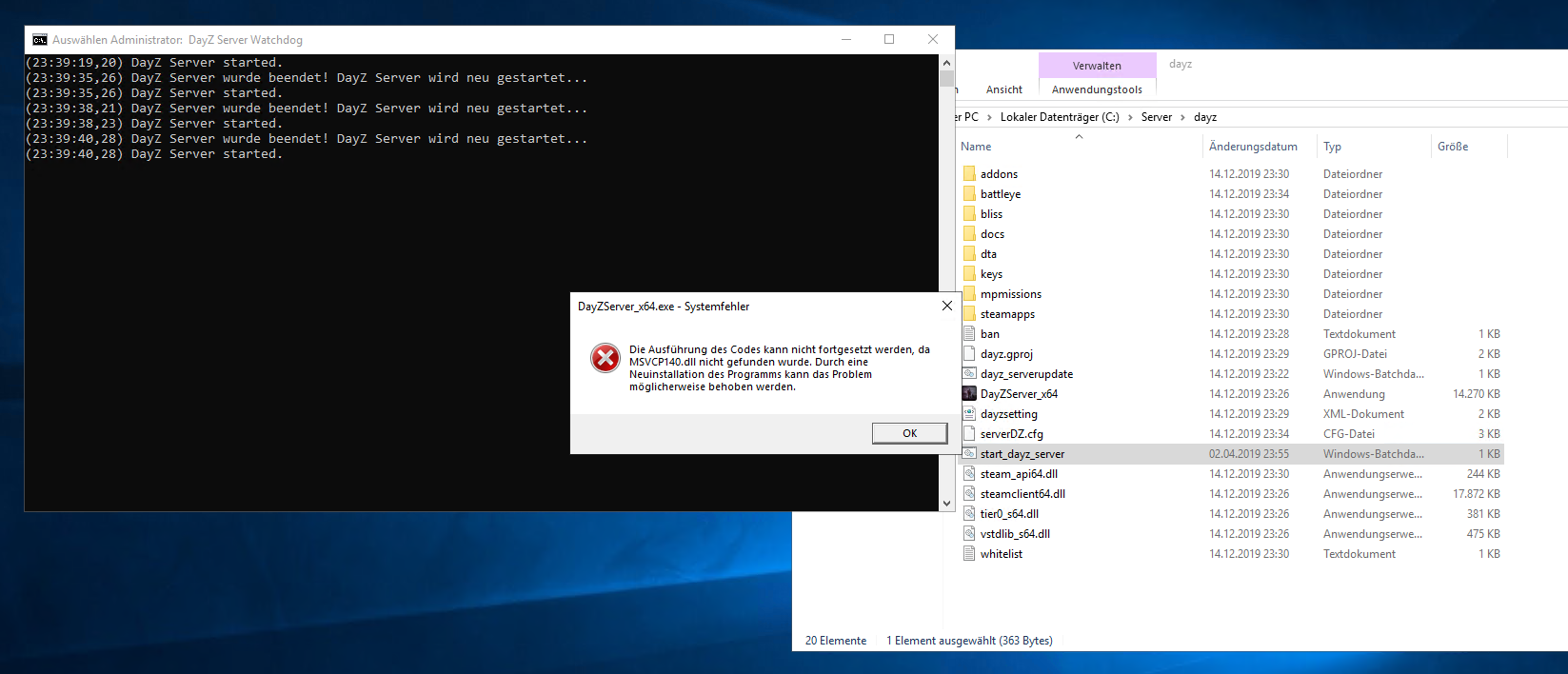
Task: Minimize the DayZ Server Watchdog window
Action: [846, 39]
